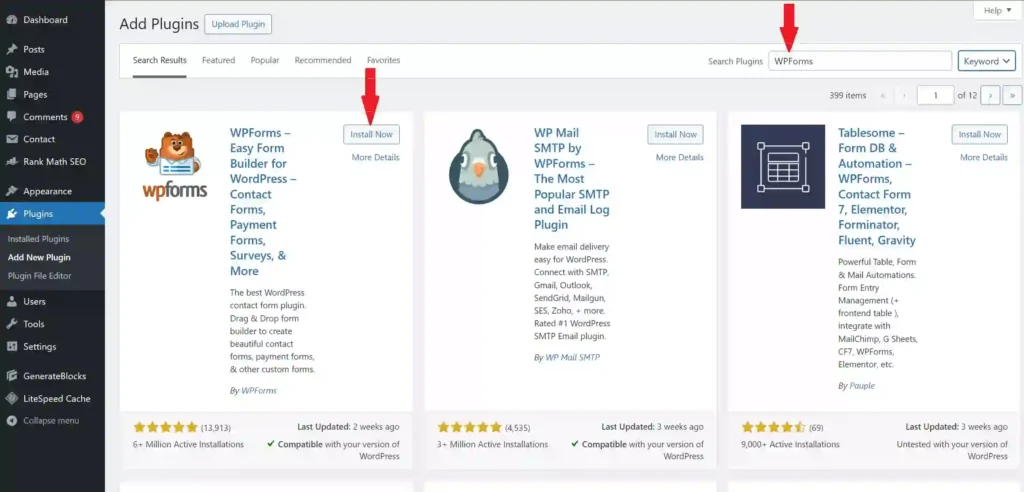Click the Contact envelope icon
The width and height of the screenshot is (1024, 492).
tap(11, 139)
